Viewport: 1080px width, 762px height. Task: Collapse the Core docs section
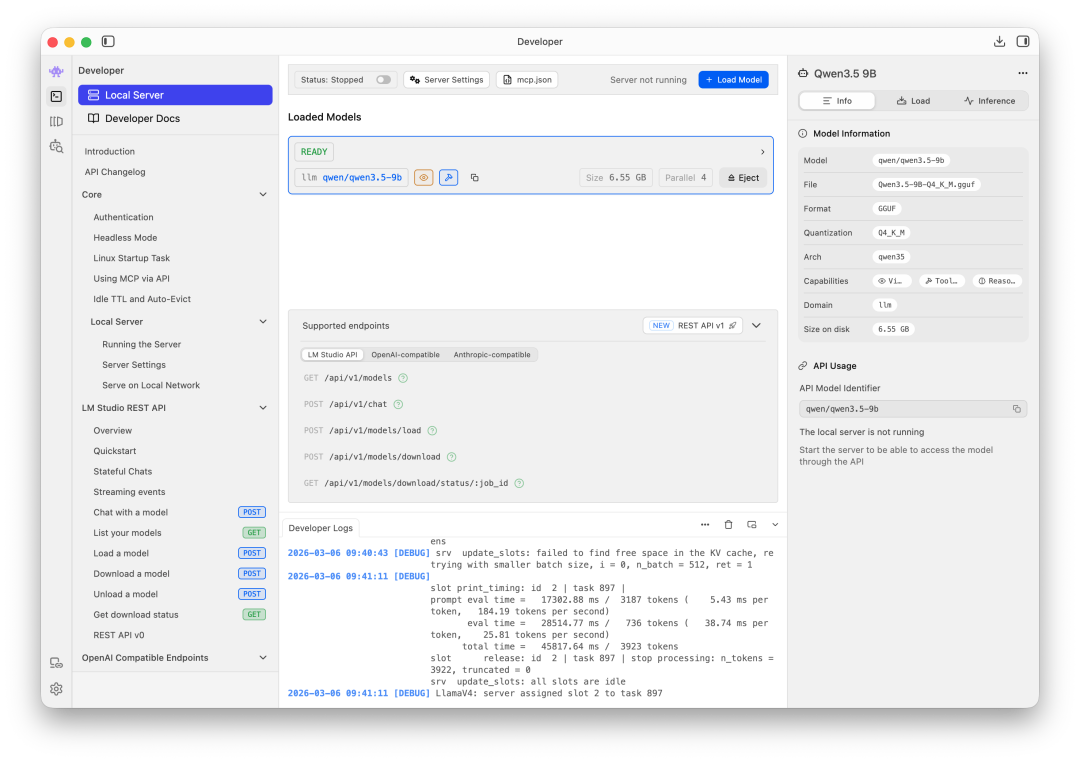coord(263,195)
